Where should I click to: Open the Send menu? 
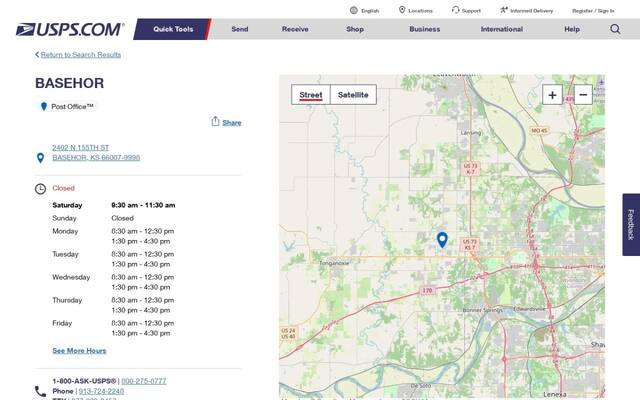click(240, 29)
